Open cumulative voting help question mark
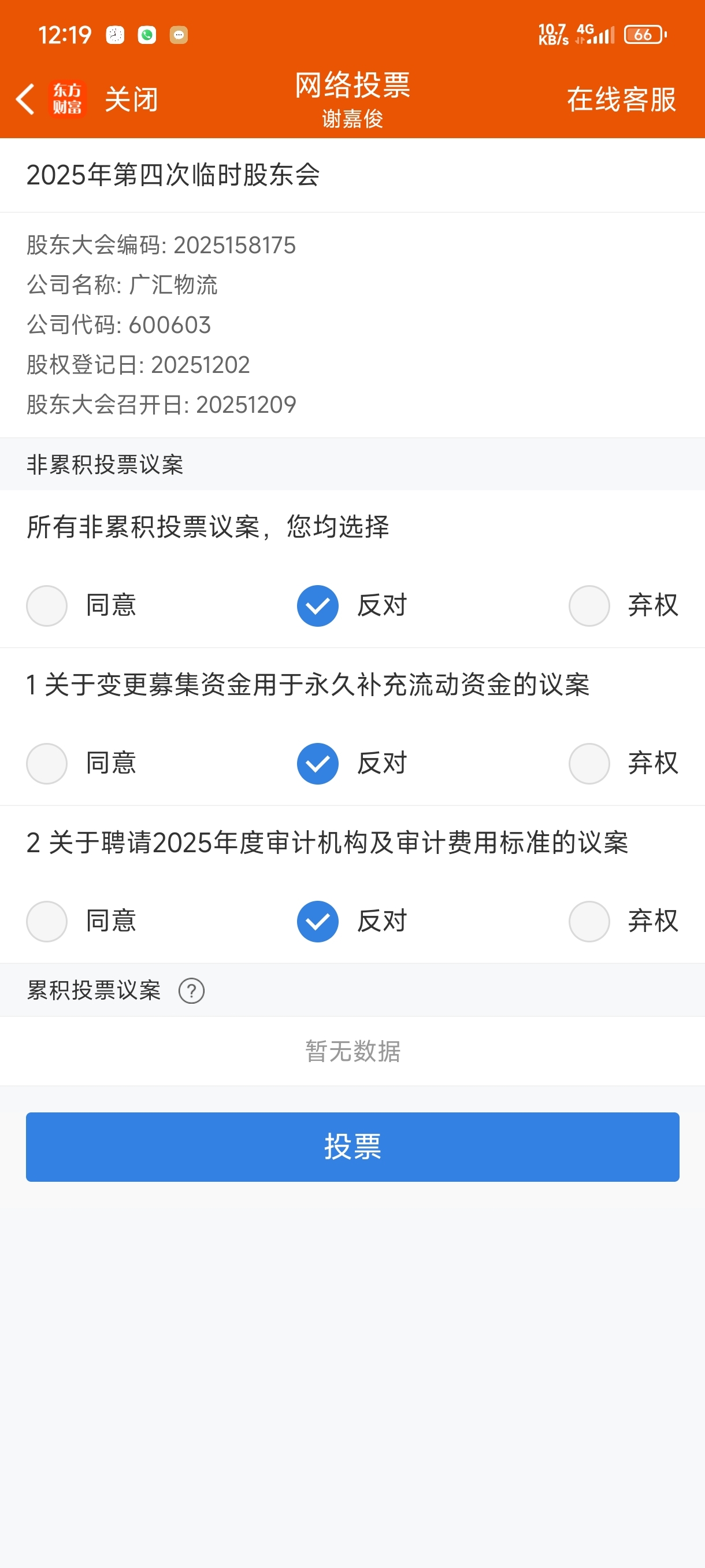The image size is (705, 1568). (x=191, y=991)
